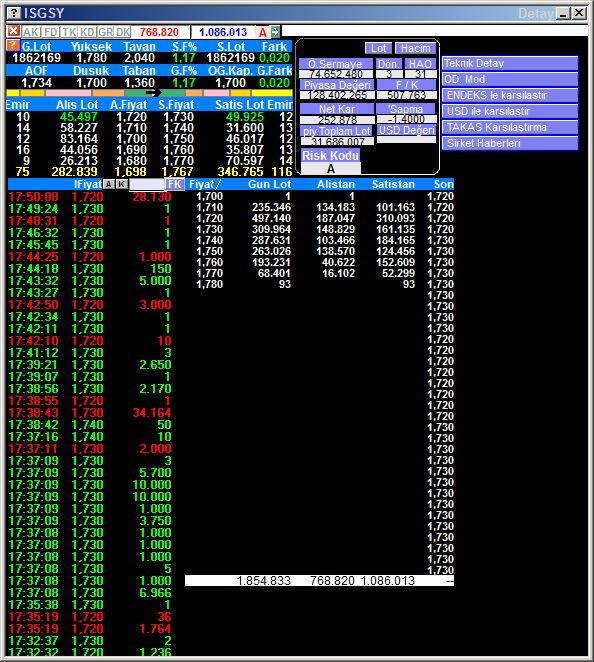Screen dimensions: 594x662
Task: Sort the table by Gun Lot column
Action: 269,184
